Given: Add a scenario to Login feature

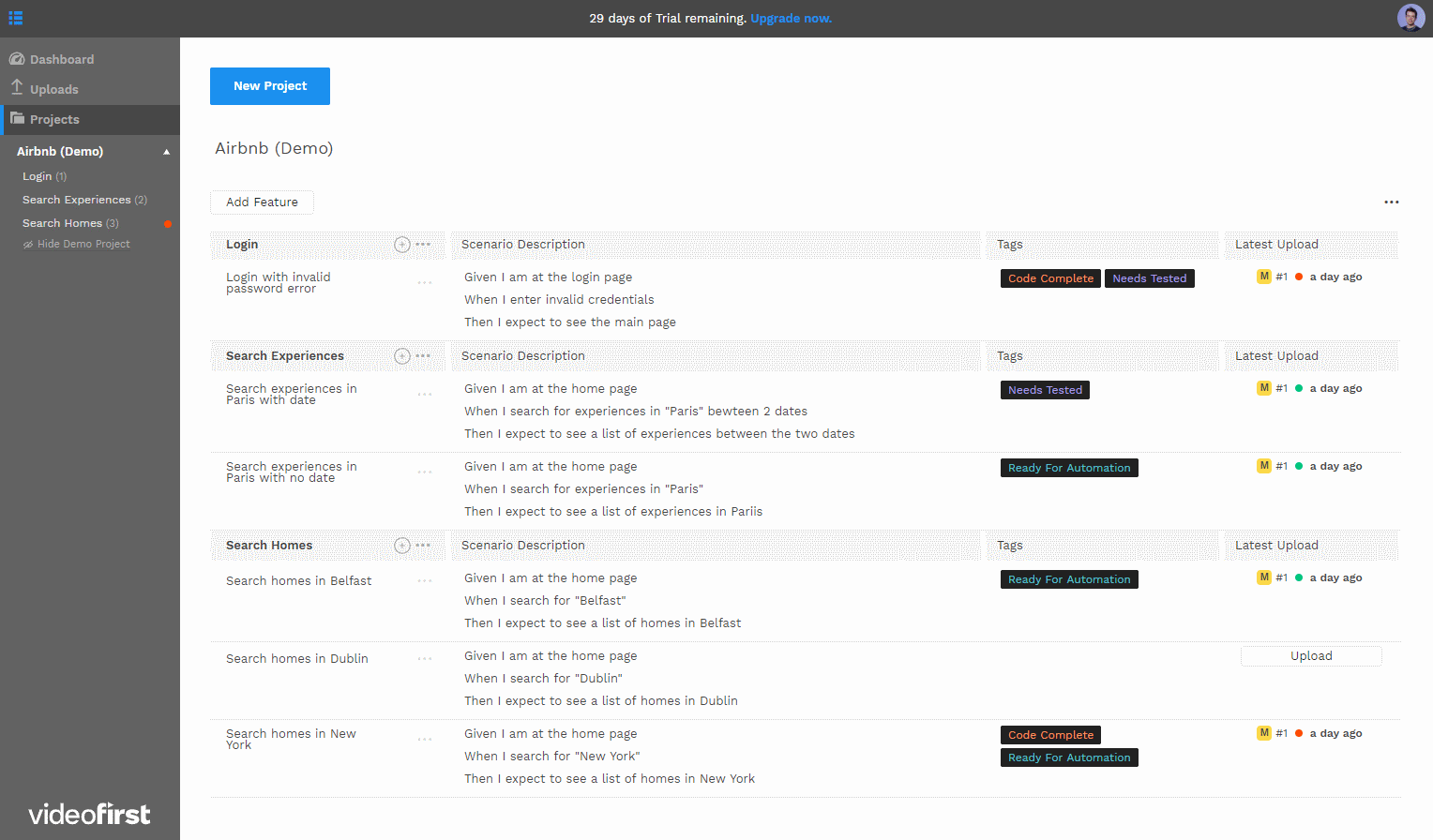Looking at the screenshot, I should pos(402,245).
